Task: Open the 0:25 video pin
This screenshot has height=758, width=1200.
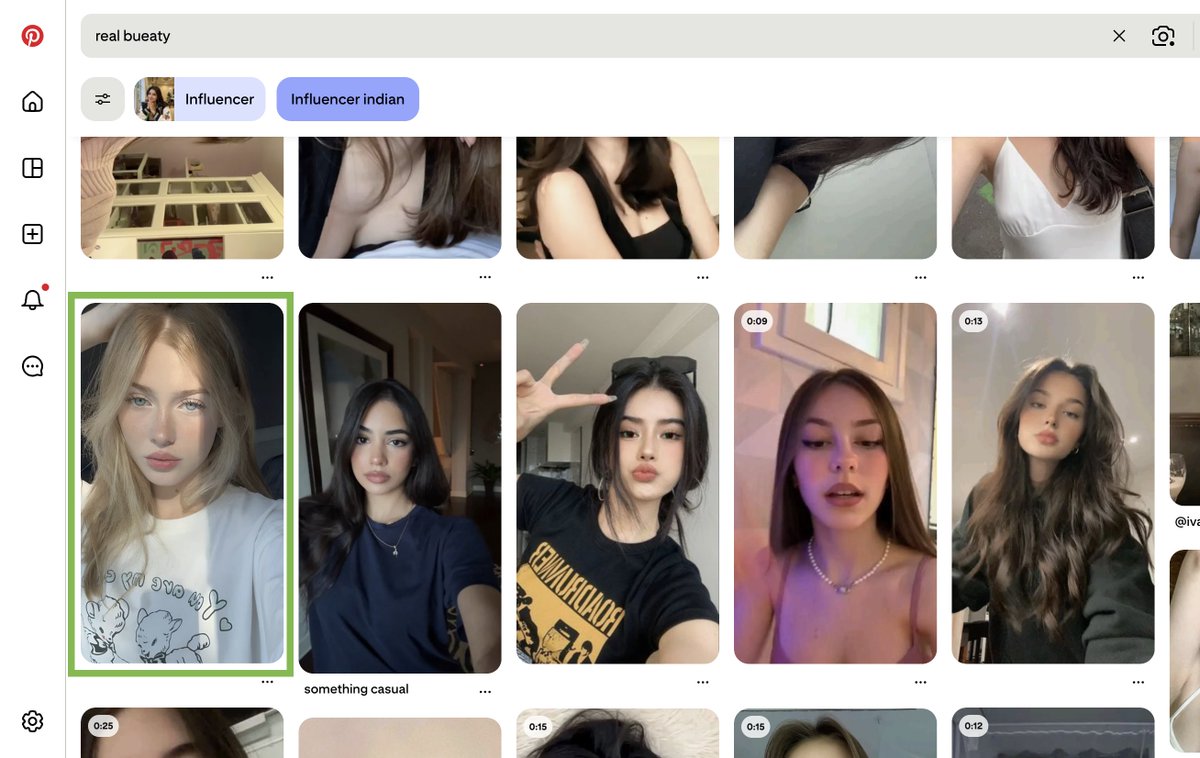Action: 182,733
